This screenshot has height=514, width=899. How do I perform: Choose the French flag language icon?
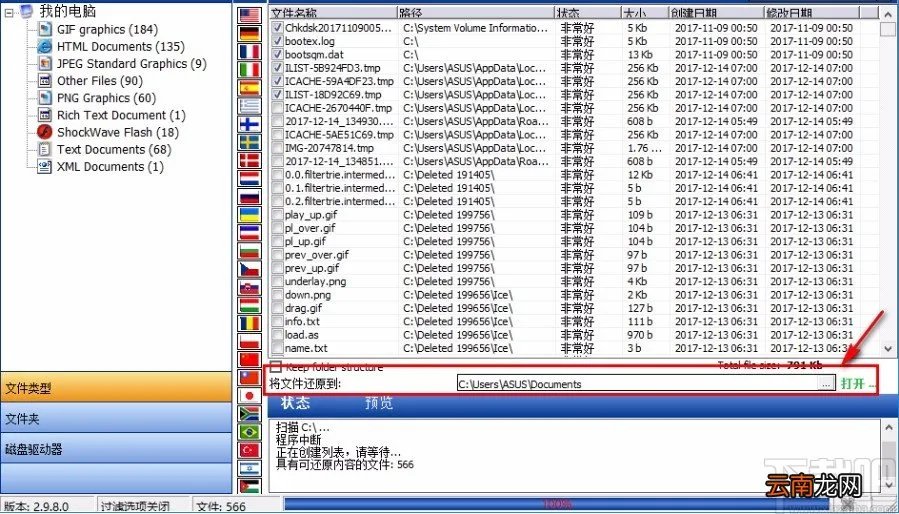coord(250,52)
